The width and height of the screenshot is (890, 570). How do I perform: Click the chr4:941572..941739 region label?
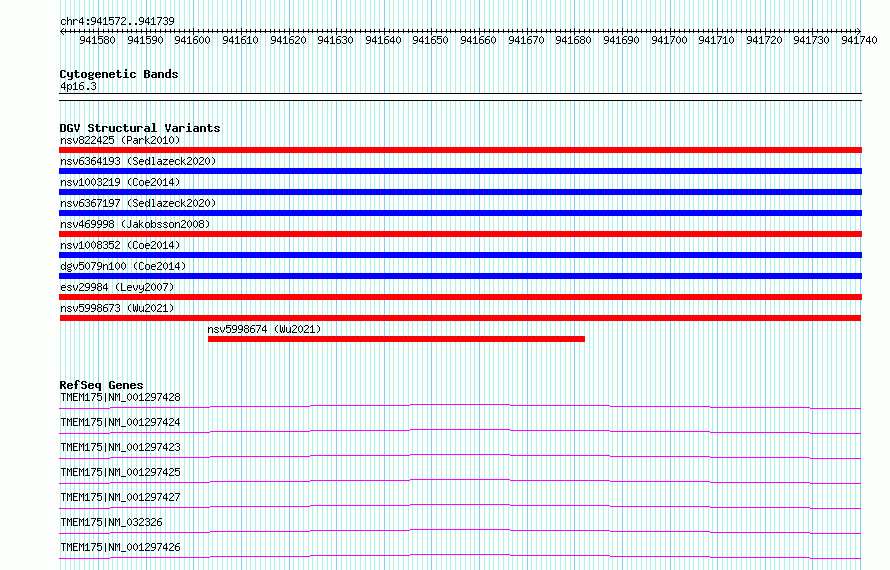click(117, 22)
